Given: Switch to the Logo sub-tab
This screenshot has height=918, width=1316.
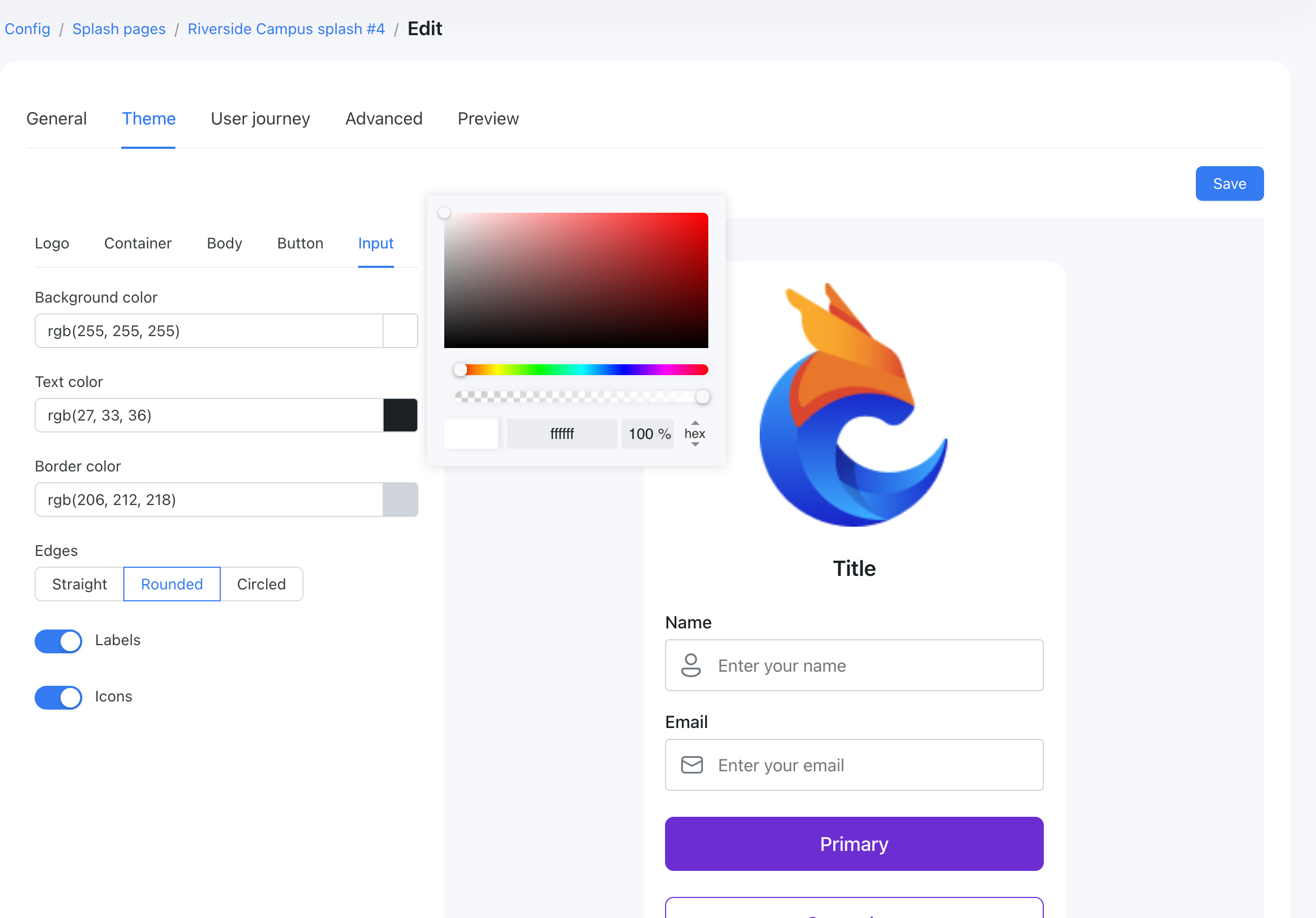Looking at the screenshot, I should 52,243.
